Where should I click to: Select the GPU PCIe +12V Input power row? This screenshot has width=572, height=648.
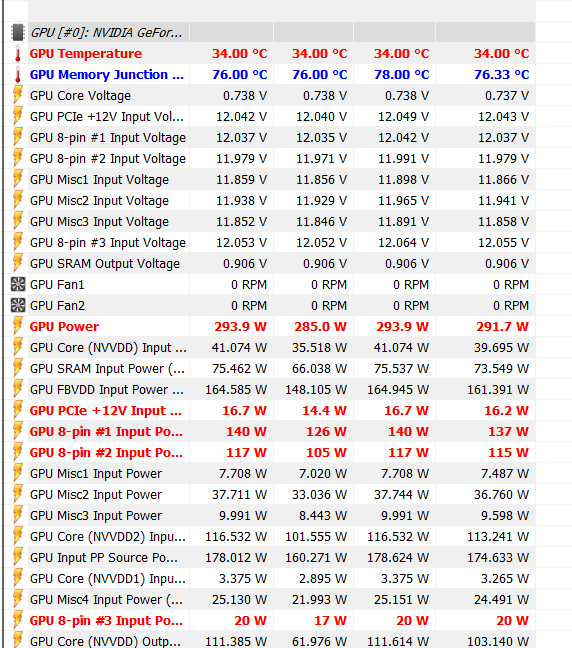pyautogui.click(x=269, y=410)
